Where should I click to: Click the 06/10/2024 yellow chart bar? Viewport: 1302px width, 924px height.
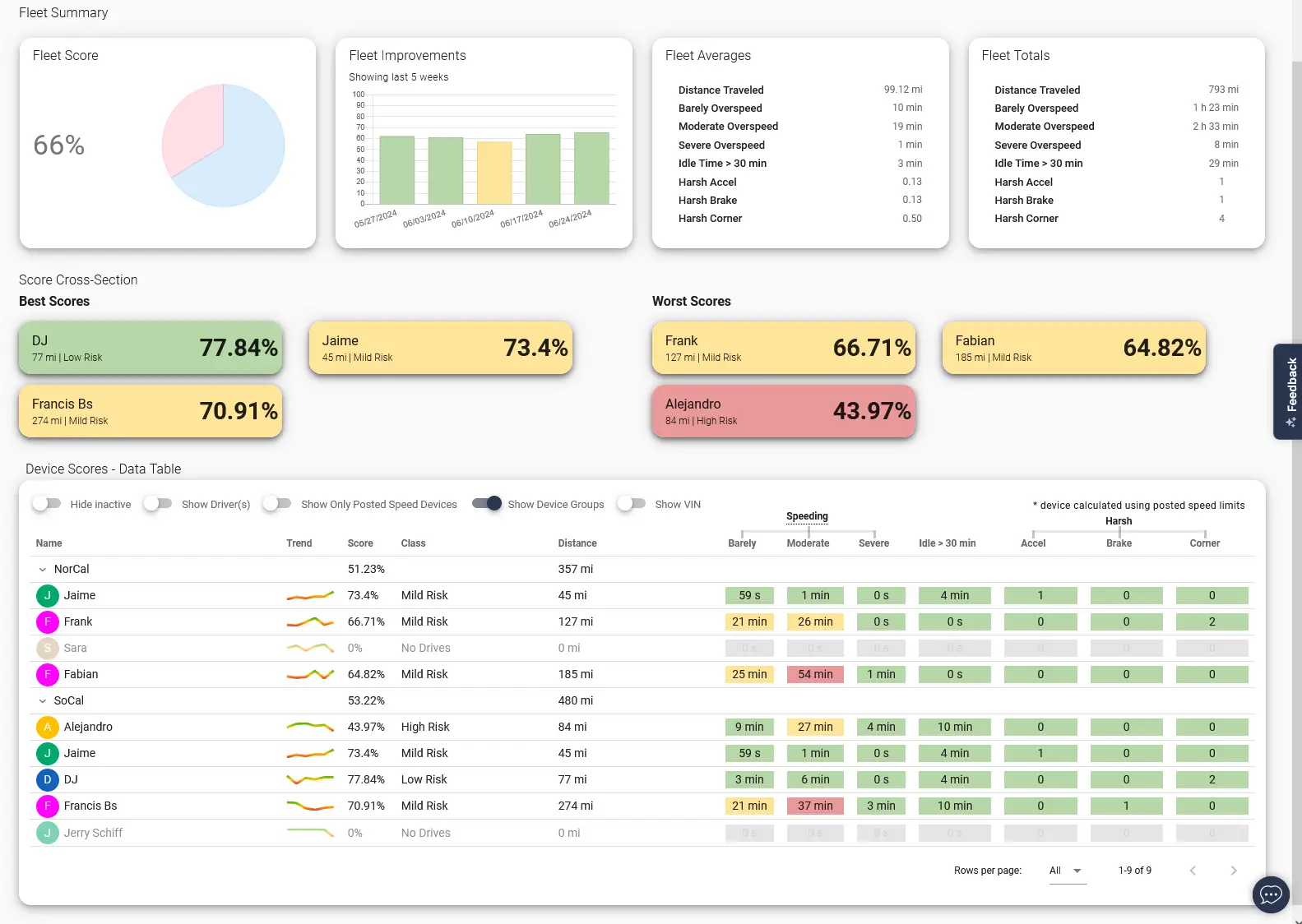tap(494, 173)
